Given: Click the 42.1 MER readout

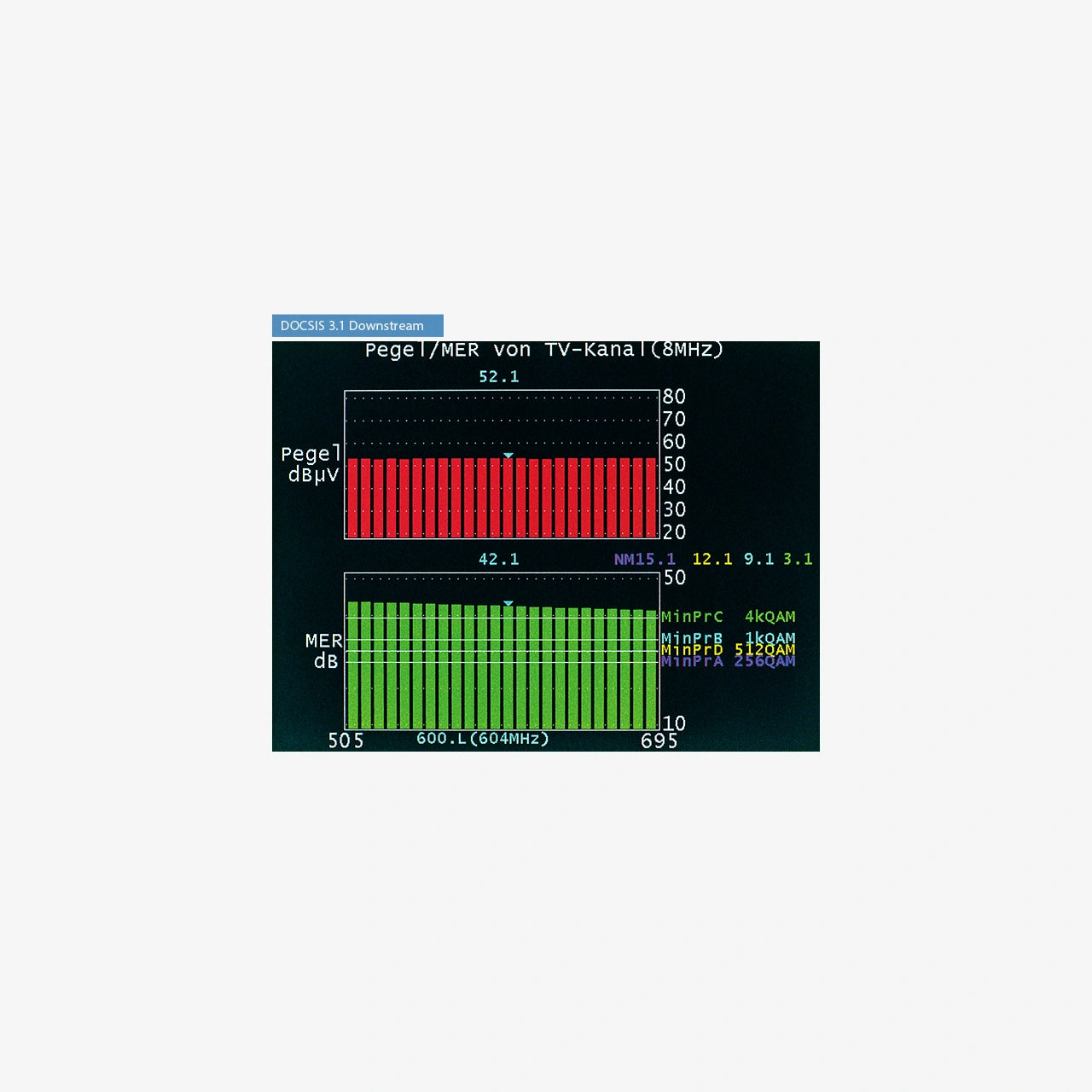Looking at the screenshot, I should [497, 558].
